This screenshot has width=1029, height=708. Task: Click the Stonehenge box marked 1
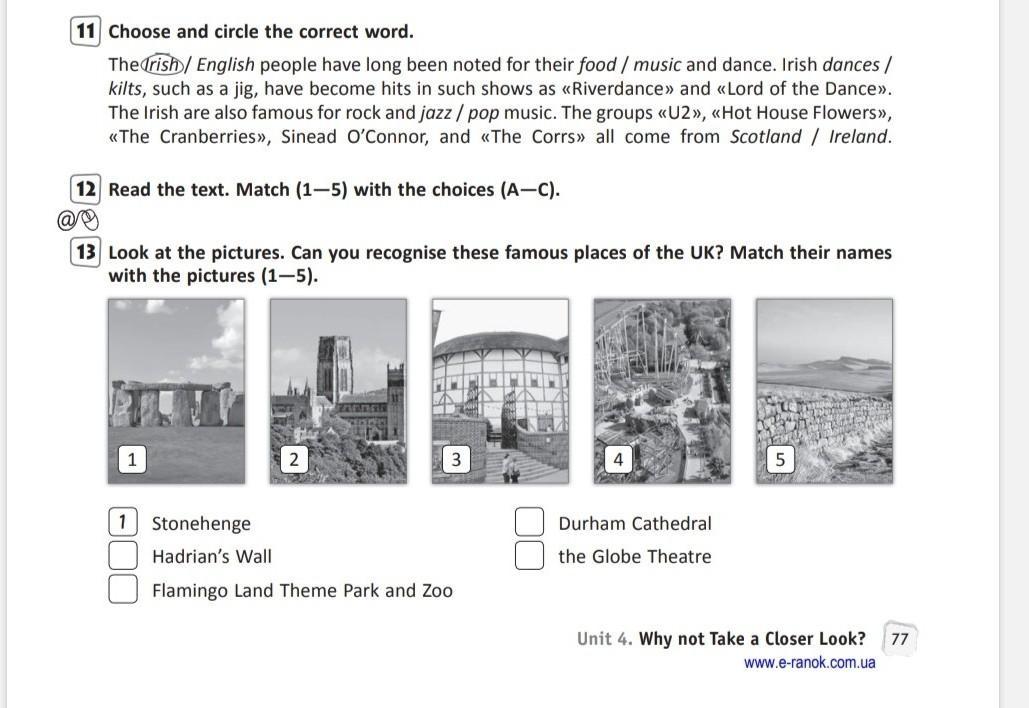pyautogui.click(x=122, y=522)
